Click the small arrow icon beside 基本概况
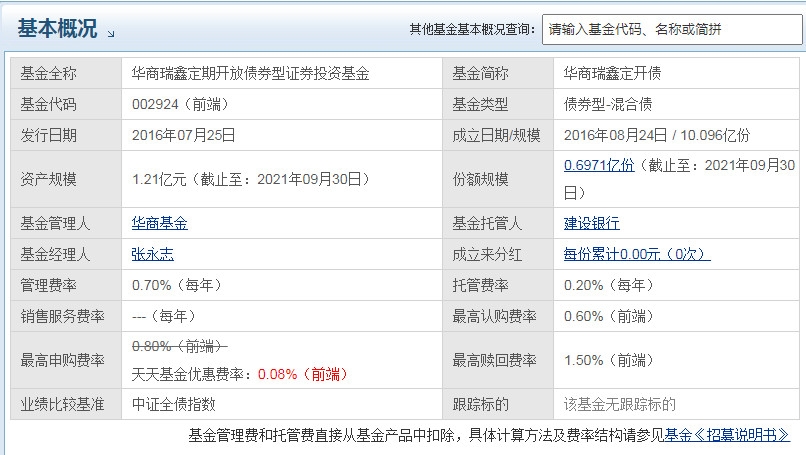The width and height of the screenshot is (806, 455). click(x=111, y=34)
